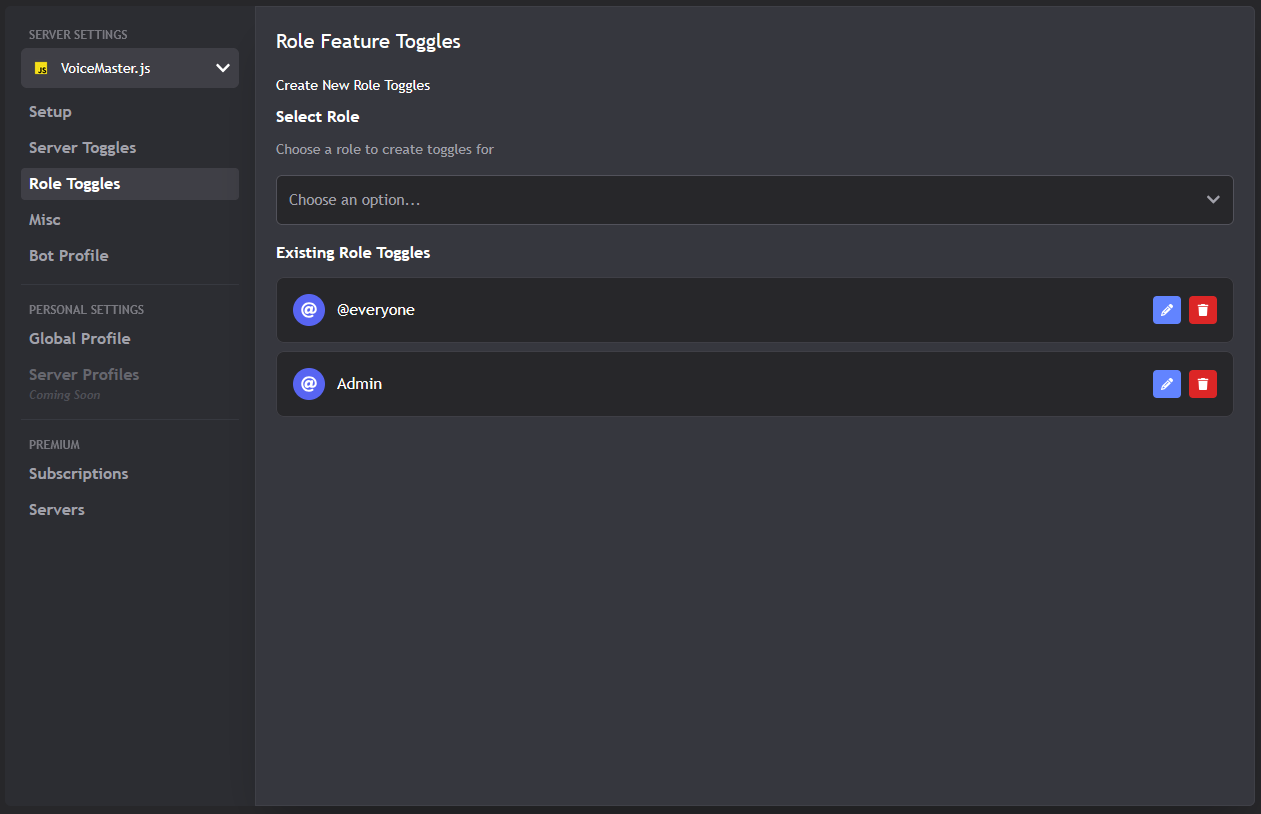Open the Misc settings section
This screenshot has height=814, width=1261.
44,219
